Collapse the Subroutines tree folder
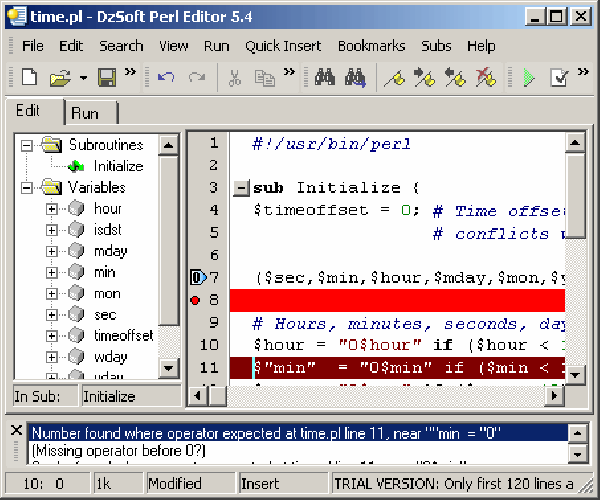 click(27, 145)
